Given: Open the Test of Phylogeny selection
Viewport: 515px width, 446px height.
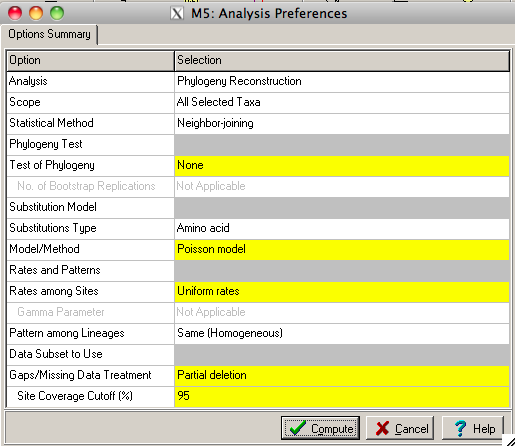Looking at the screenshot, I should coord(342,166).
